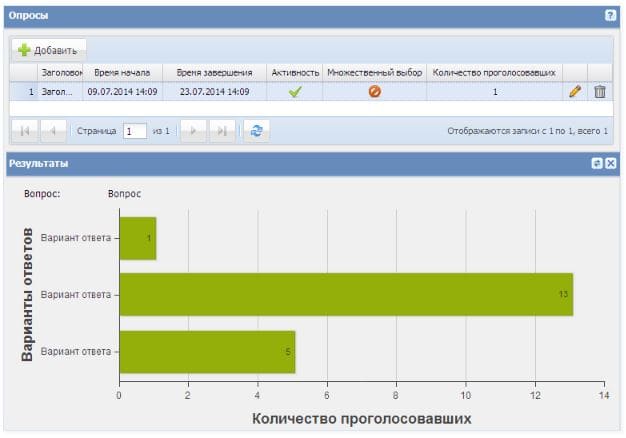
Task: Restore the Результаты panel via header icon
Action: pyautogui.click(x=597, y=162)
